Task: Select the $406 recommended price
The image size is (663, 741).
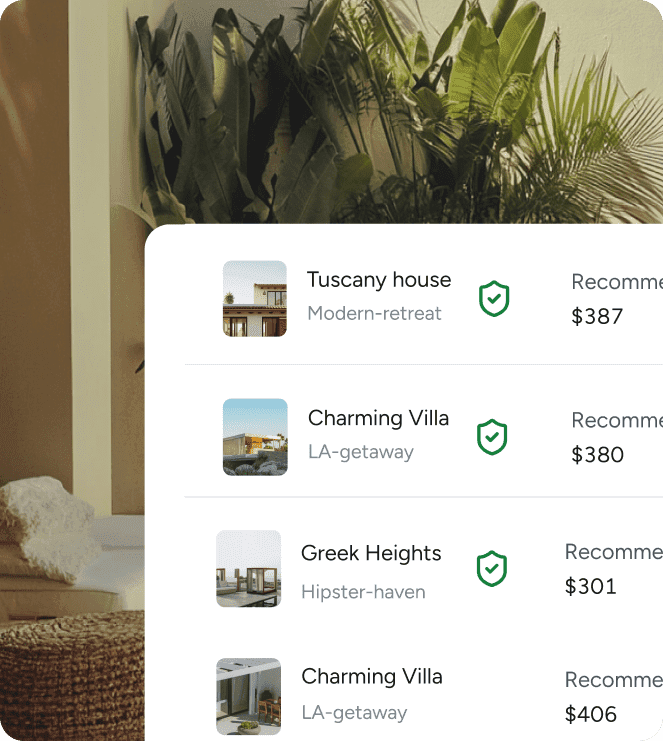Action: 591,714
